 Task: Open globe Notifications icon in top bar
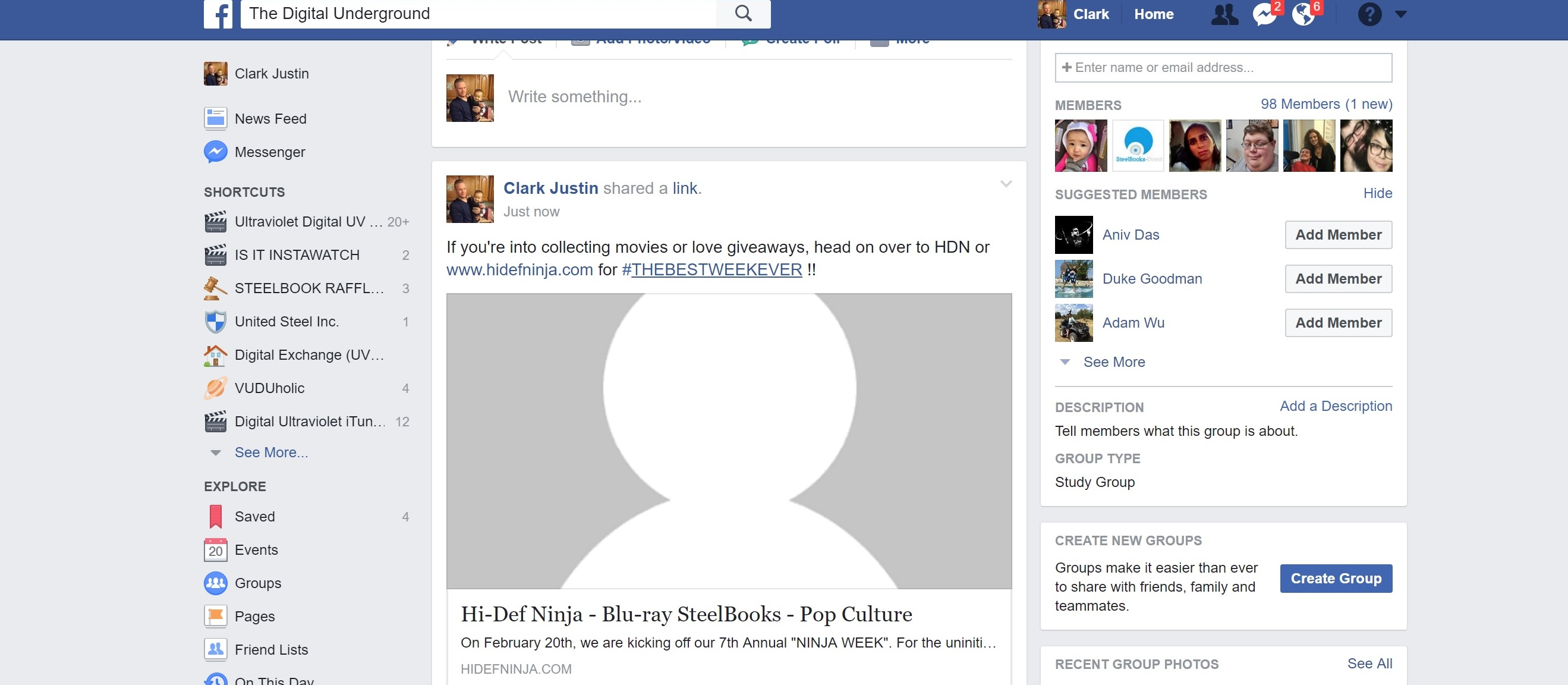[1304, 14]
